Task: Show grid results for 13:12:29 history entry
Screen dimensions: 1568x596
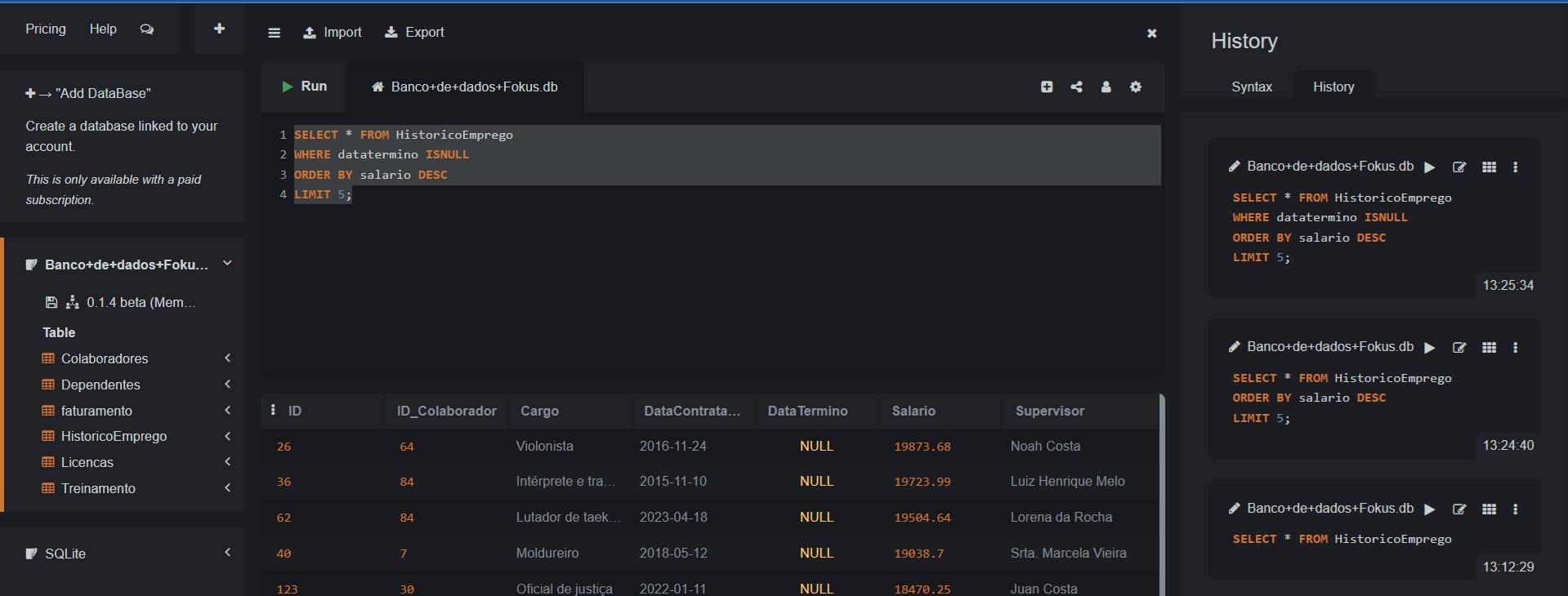Action: [1490, 509]
